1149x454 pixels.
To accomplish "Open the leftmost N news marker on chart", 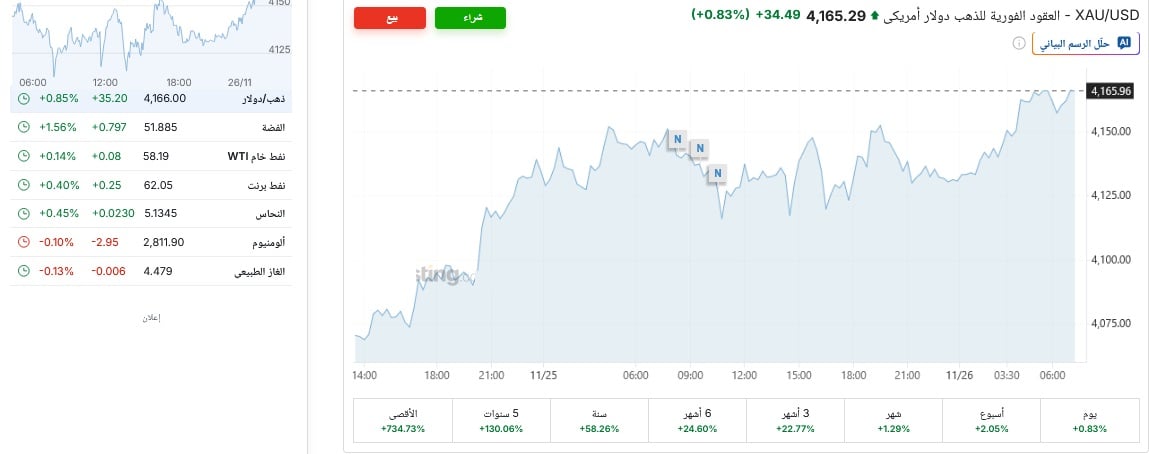I will pos(677,138).
